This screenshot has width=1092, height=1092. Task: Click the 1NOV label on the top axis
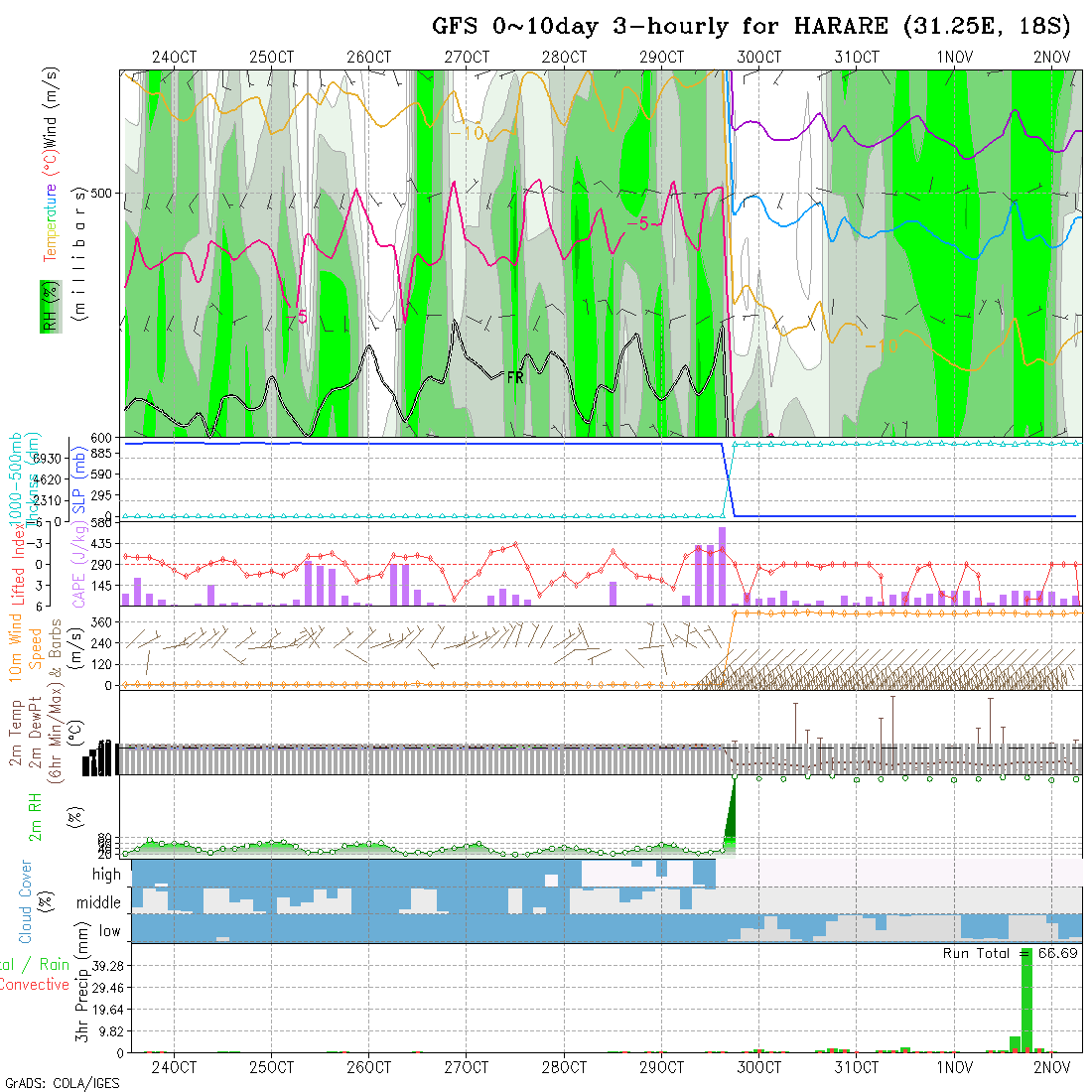953,58
